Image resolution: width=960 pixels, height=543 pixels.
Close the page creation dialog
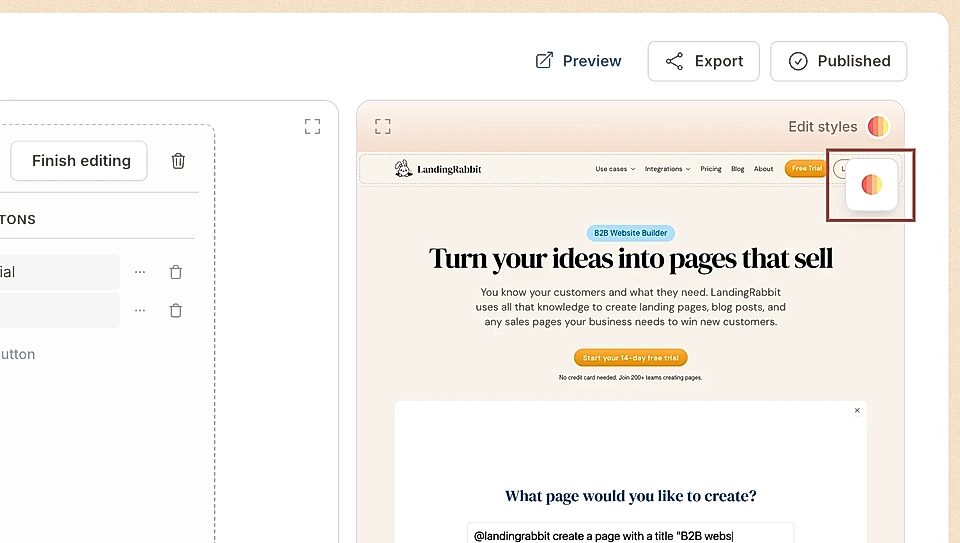(857, 410)
